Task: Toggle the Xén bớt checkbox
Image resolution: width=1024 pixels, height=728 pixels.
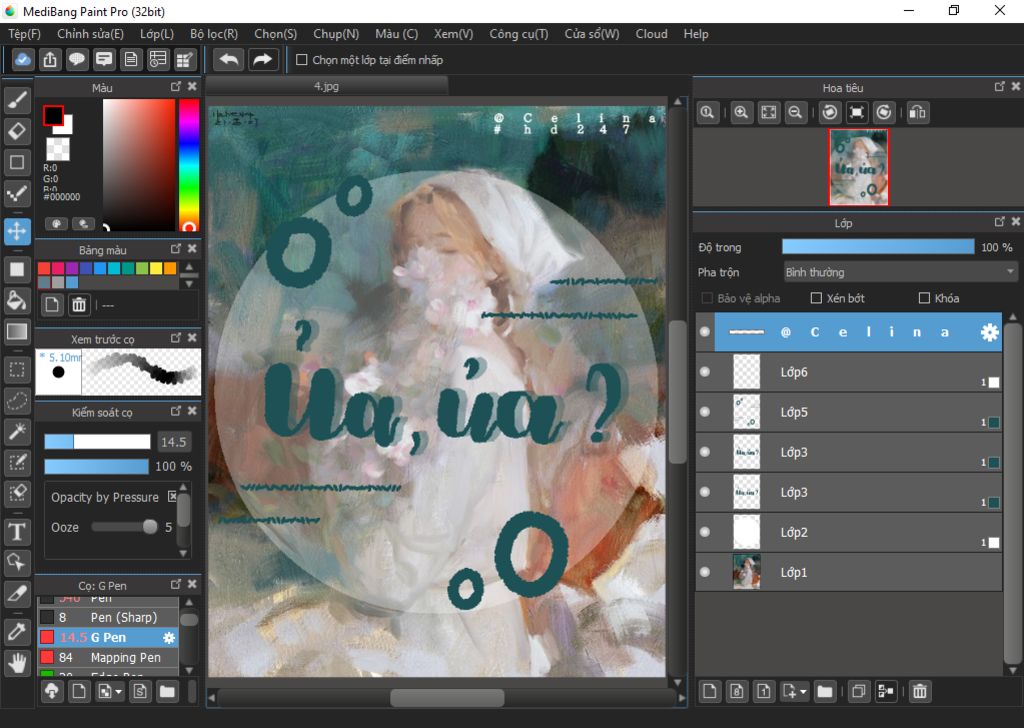Action: pyautogui.click(x=816, y=298)
